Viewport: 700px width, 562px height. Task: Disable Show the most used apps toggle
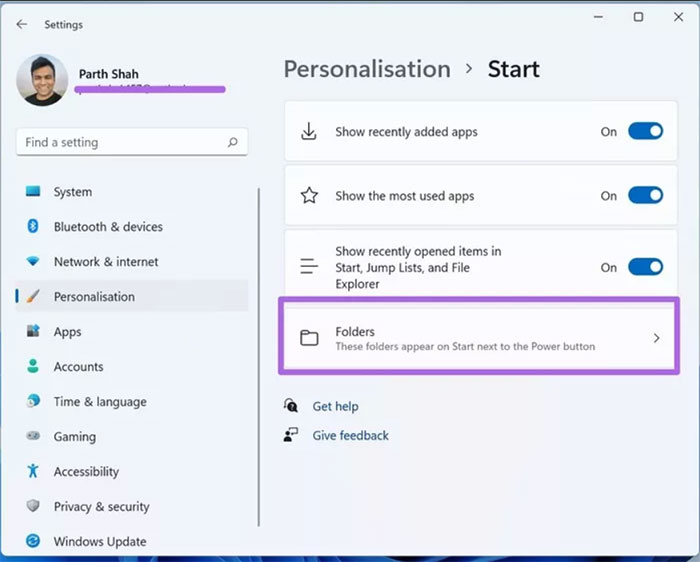pos(645,196)
